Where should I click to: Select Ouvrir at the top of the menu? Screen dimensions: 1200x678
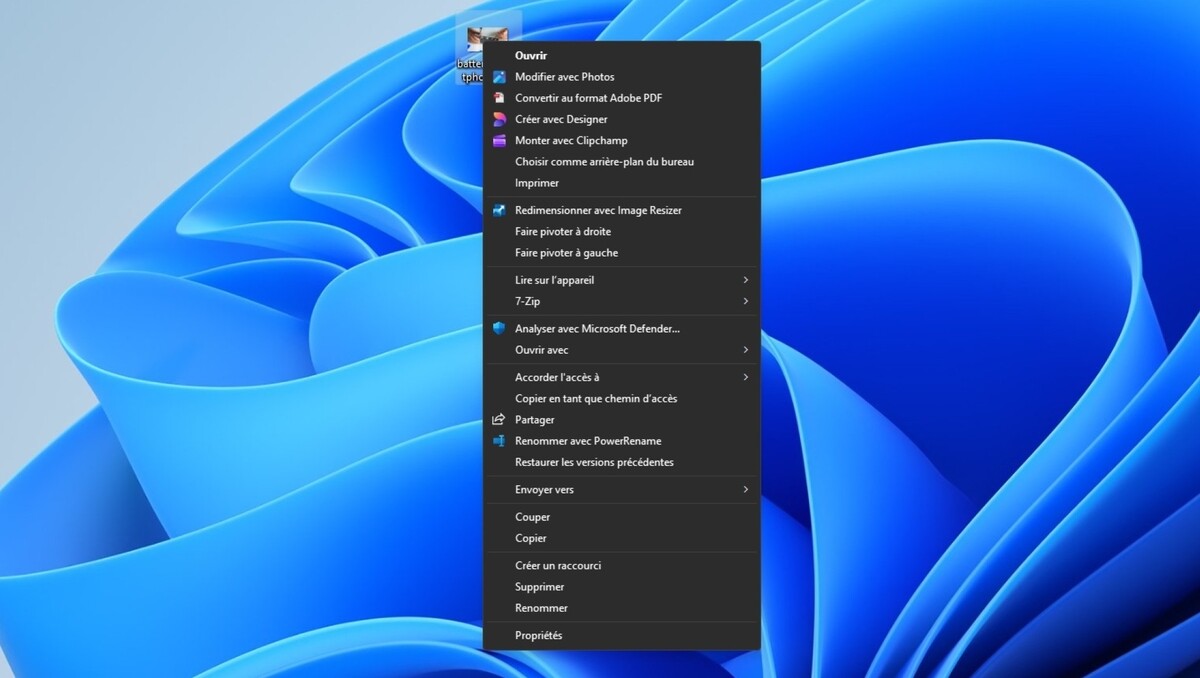[531, 56]
